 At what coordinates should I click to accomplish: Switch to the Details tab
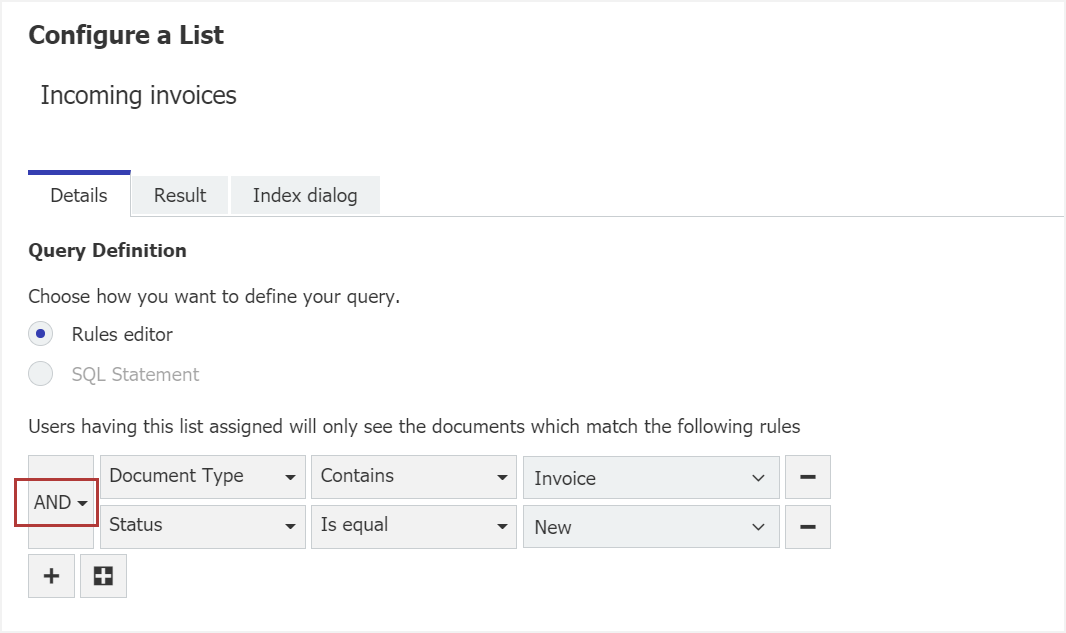(x=79, y=195)
